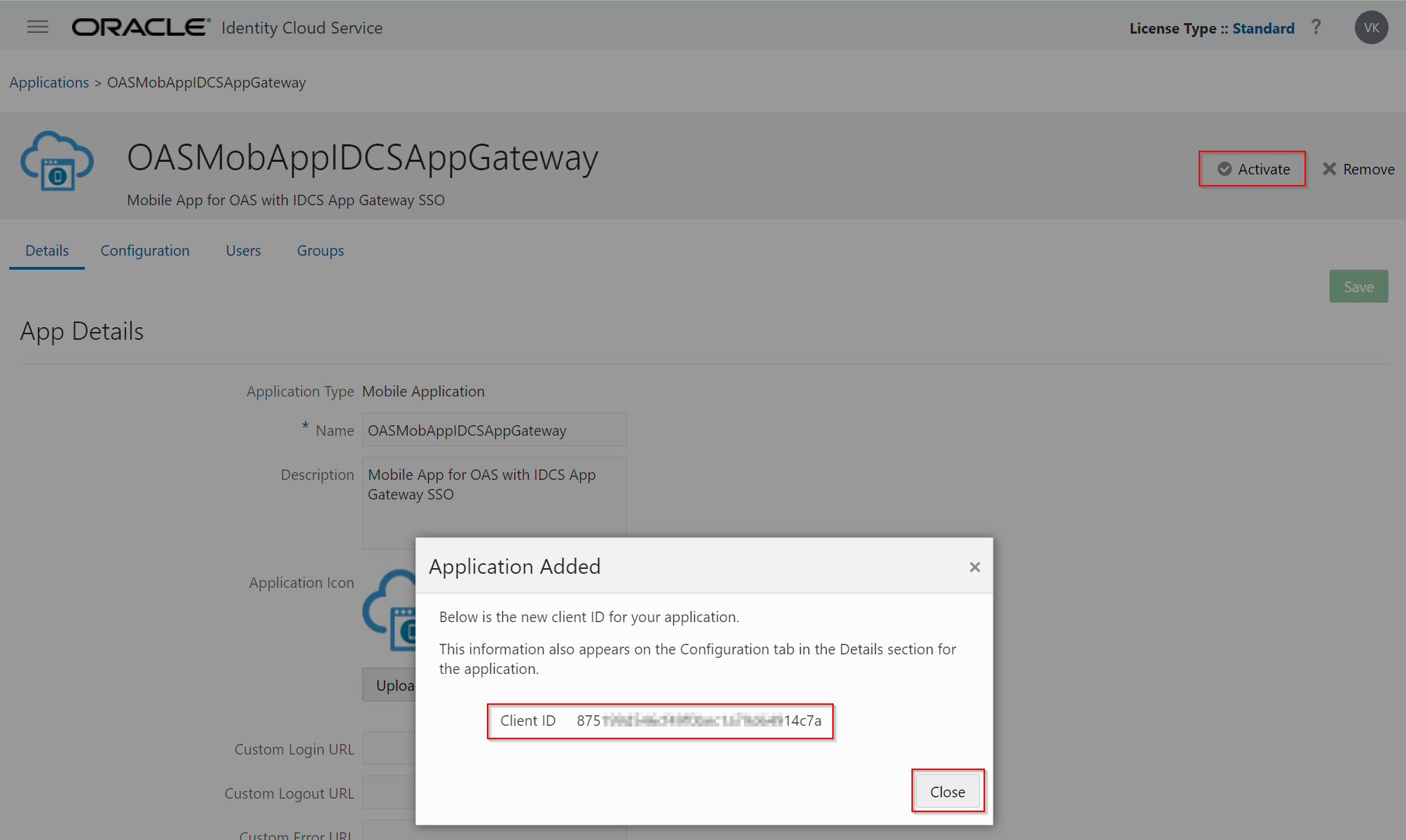
Task: Click the Standard license type link
Action: (x=1263, y=28)
